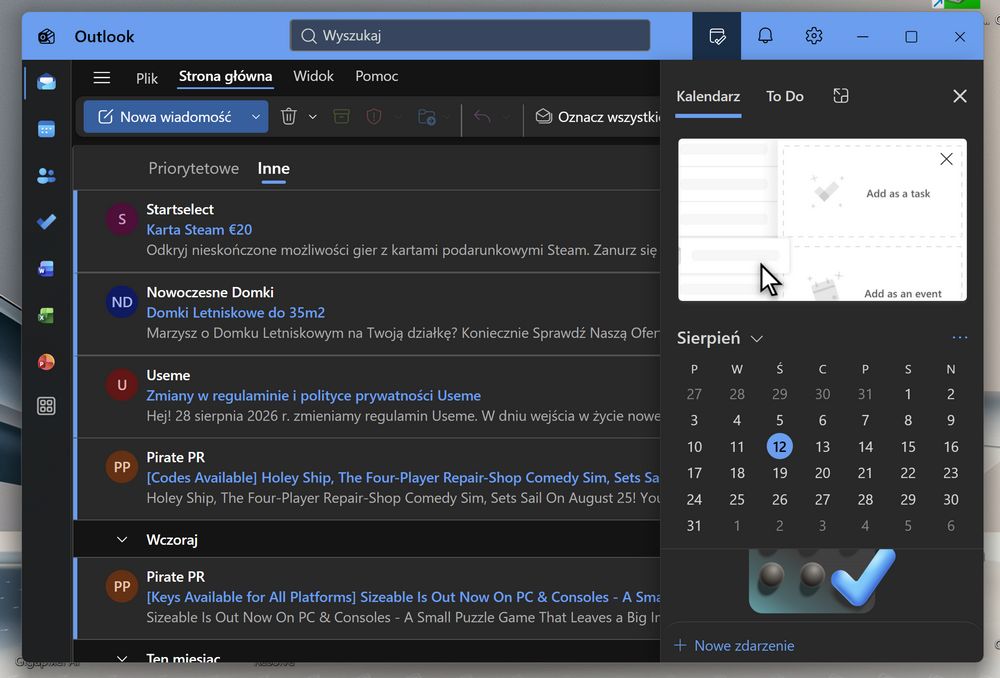
Task: Select the 31 in the last calendar week
Action: pyautogui.click(x=694, y=526)
